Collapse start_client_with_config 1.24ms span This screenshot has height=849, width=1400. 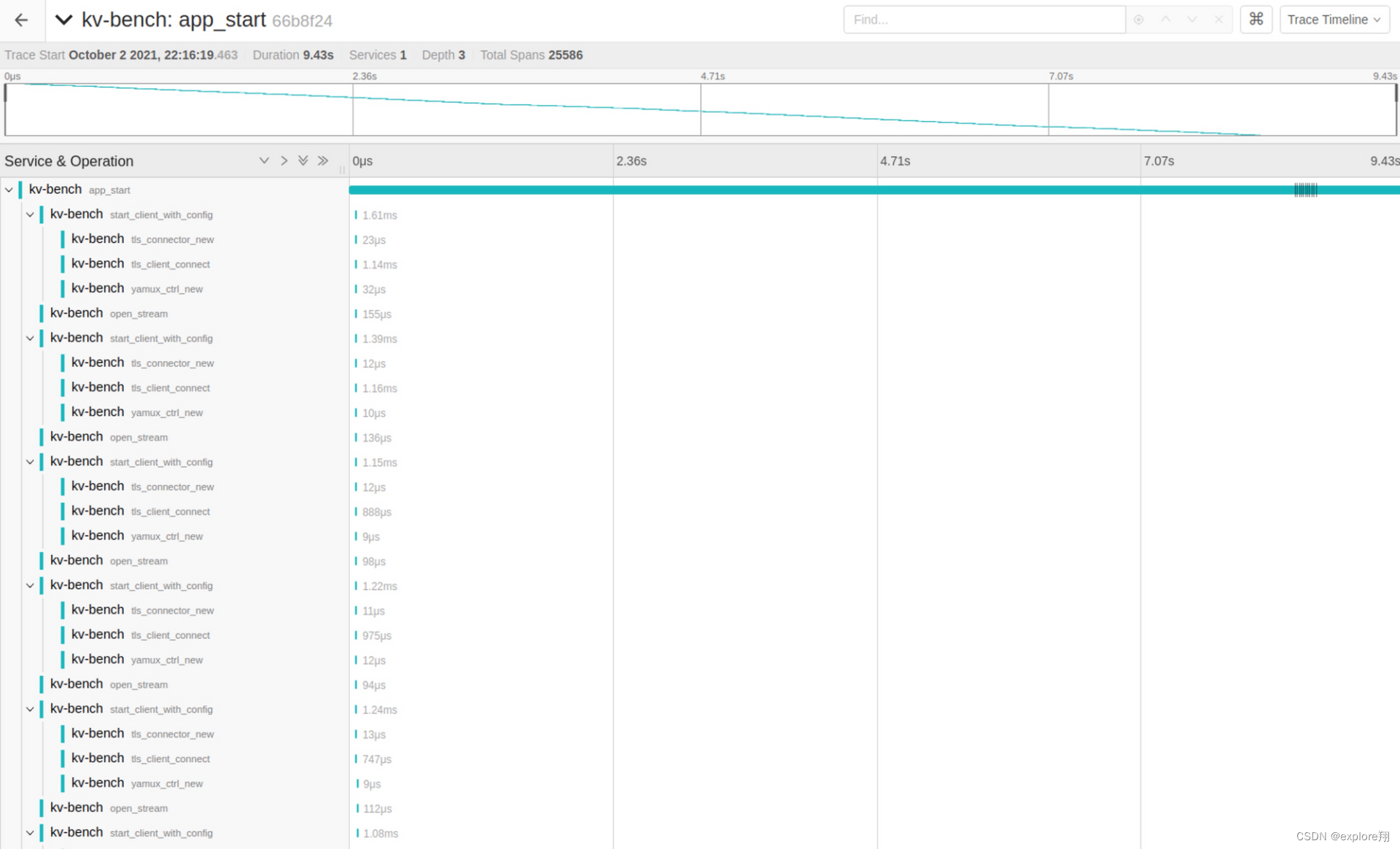coord(30,709)
